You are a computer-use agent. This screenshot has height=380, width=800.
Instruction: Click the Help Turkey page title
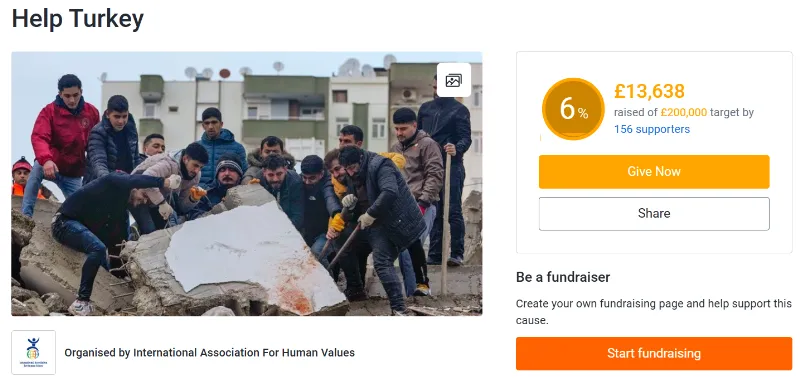point(78,19)
